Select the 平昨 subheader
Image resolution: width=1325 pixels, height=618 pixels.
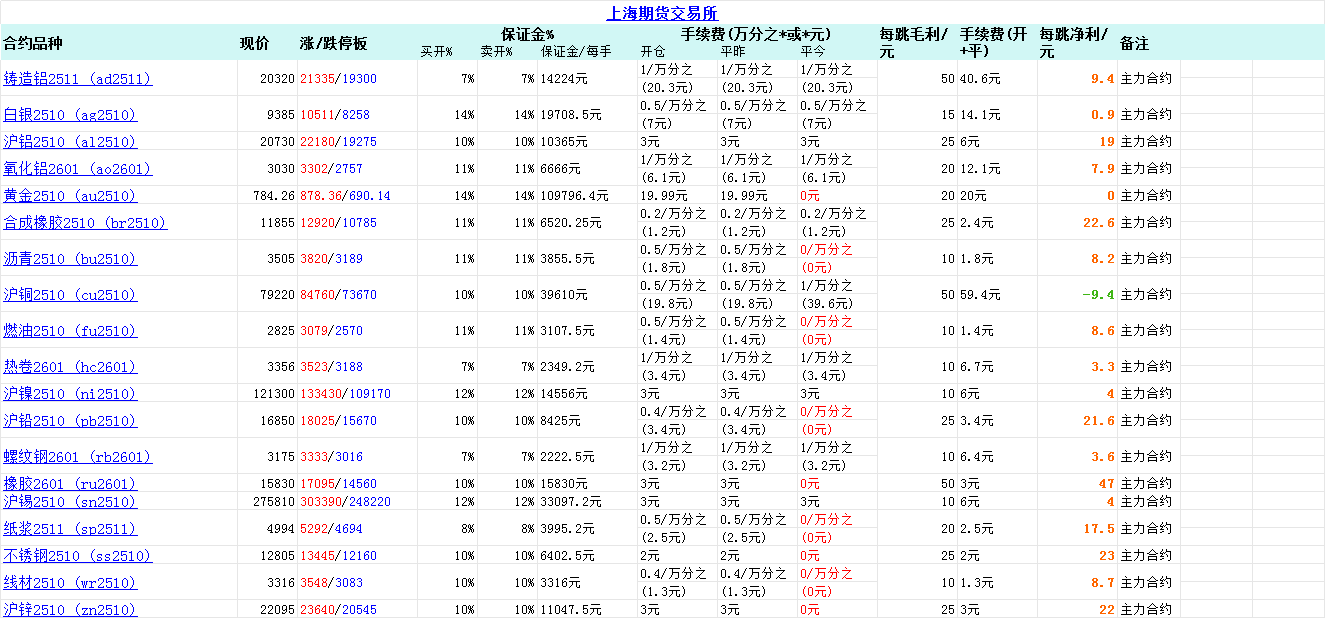[732, 51]
